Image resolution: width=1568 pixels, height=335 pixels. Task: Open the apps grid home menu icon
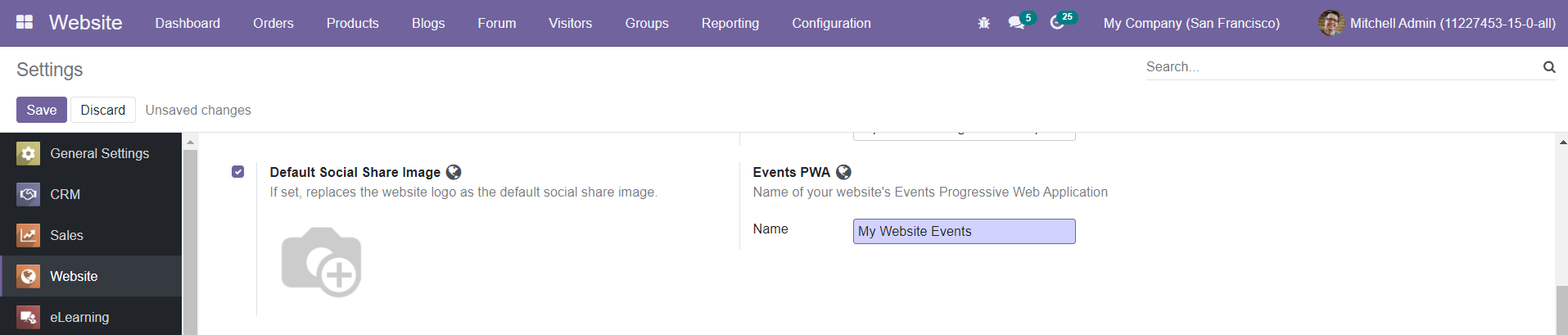coord(25,22)
